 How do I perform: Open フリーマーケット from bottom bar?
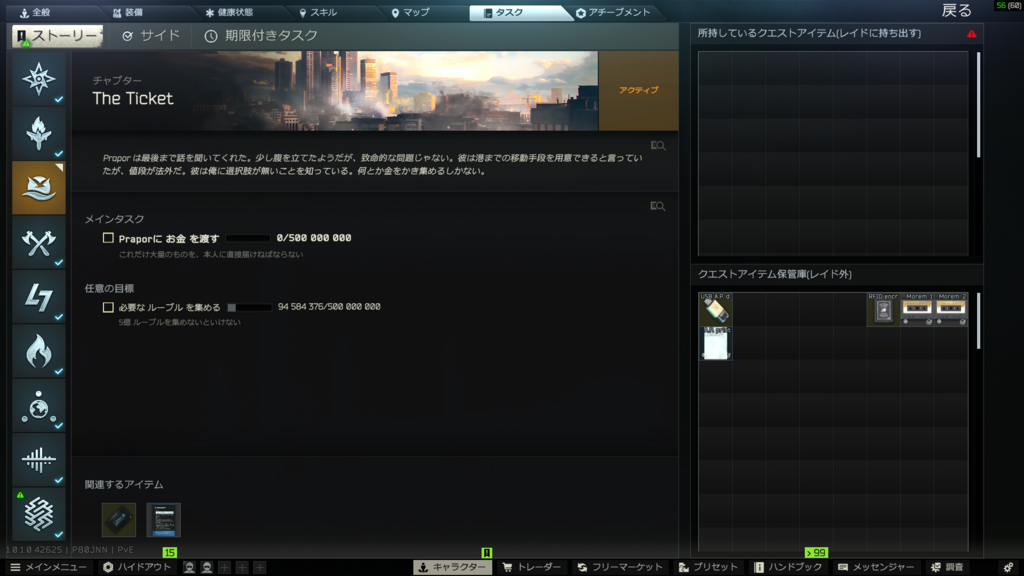point(613,567)
